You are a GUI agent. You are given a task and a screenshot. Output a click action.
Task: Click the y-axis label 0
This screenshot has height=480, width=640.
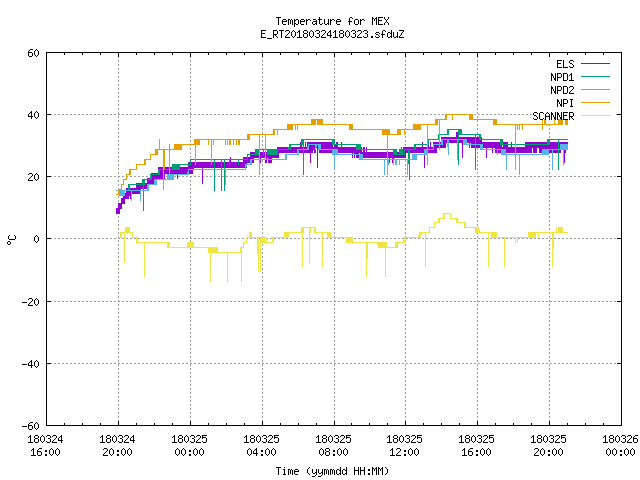coord(36,239)
